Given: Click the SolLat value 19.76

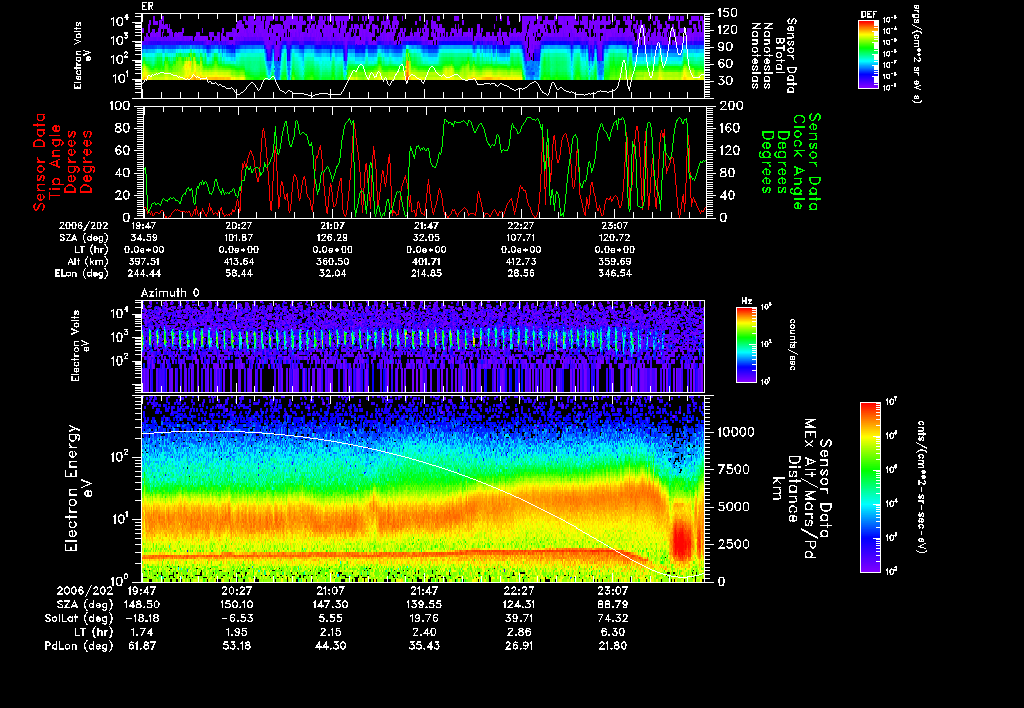Looking at the screenshot, I should click(424, 618).
